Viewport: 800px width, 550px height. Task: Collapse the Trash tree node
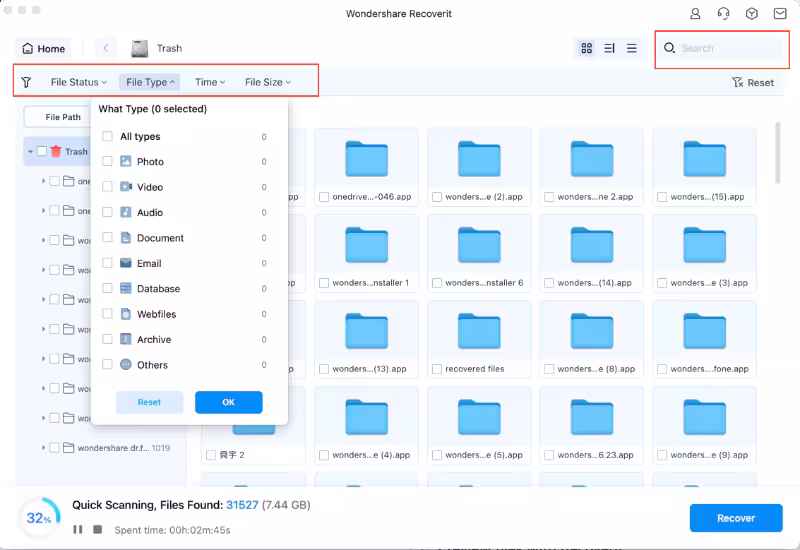[30, 152]
